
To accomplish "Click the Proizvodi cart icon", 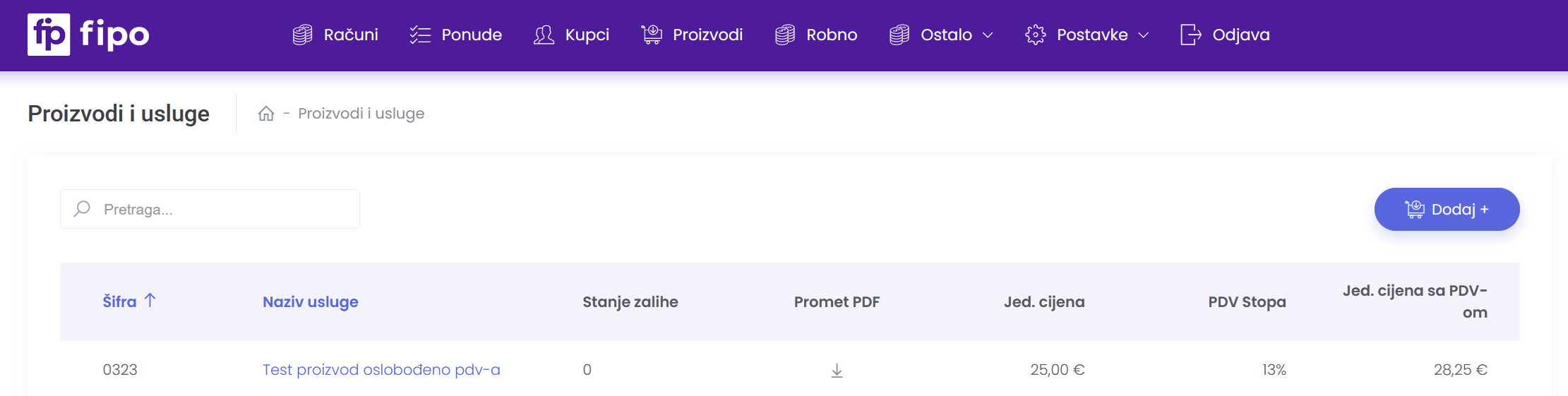I will click(652, 35).
